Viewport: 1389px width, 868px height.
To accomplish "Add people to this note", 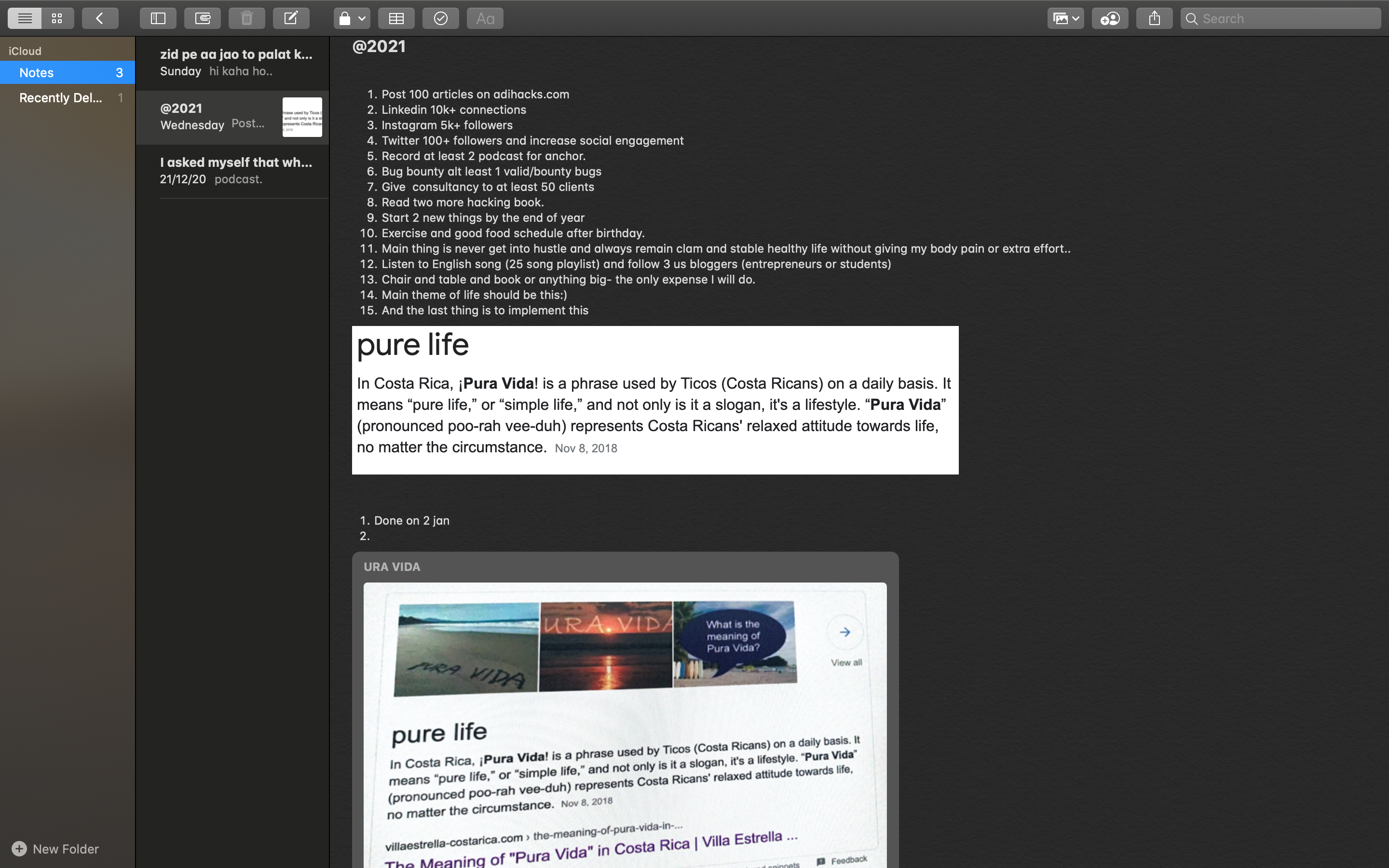I will tap(1109, 18).
